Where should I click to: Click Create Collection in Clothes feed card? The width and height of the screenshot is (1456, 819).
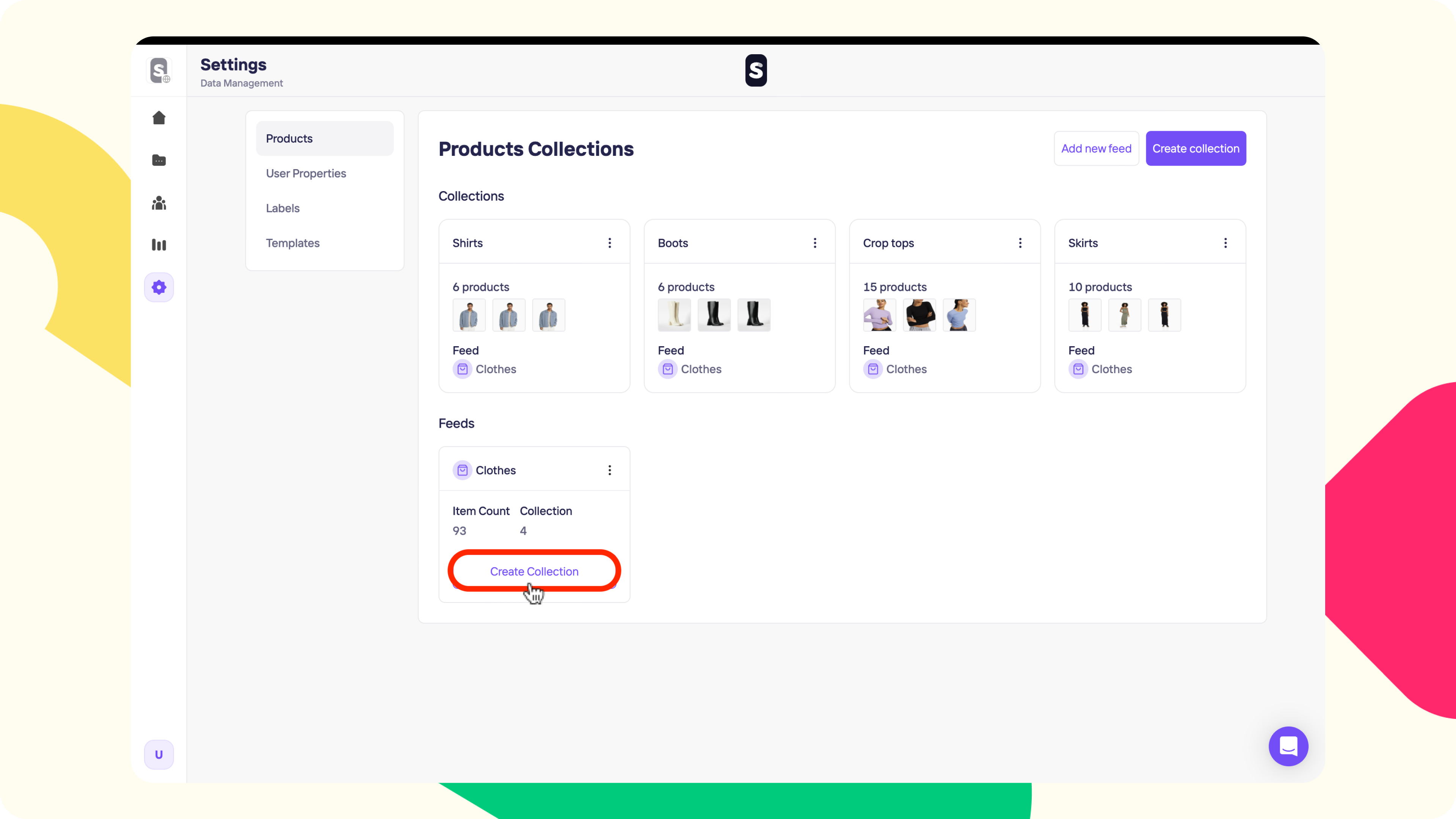pyautogui.click(x=534, y=571)
